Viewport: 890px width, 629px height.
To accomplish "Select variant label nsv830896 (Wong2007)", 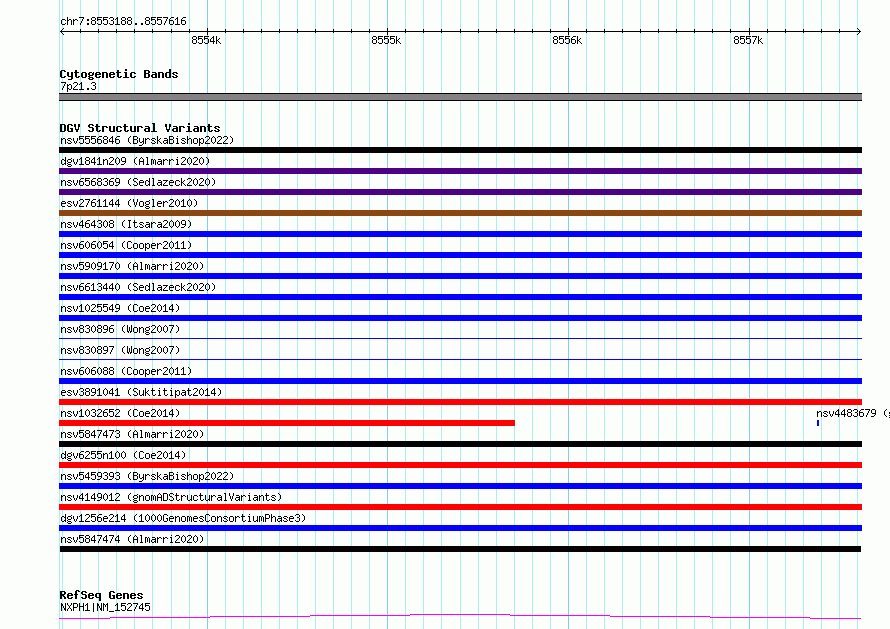I will point(120,329).
